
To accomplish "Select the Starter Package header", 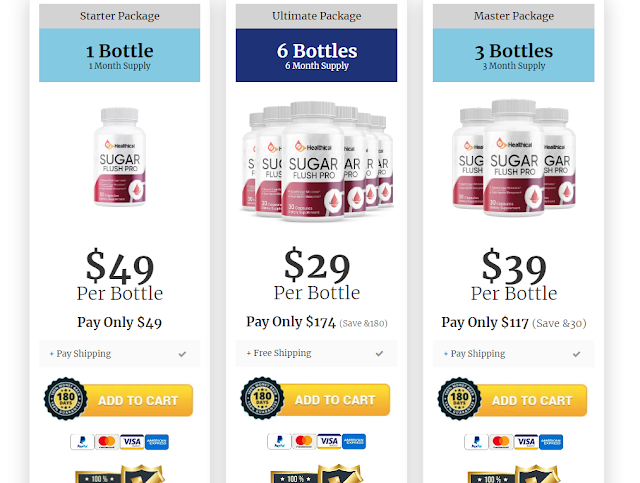I will point(120,16).
